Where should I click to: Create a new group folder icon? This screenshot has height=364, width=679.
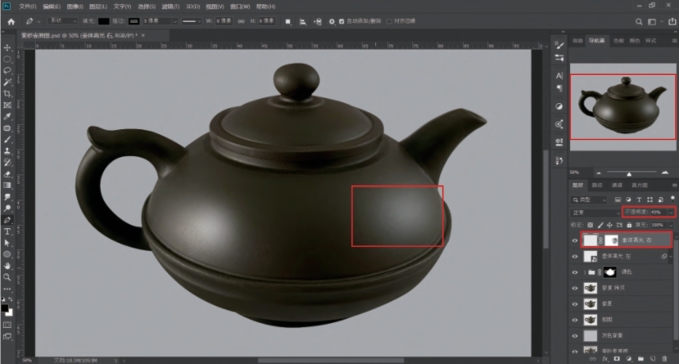tap(640, 359)
